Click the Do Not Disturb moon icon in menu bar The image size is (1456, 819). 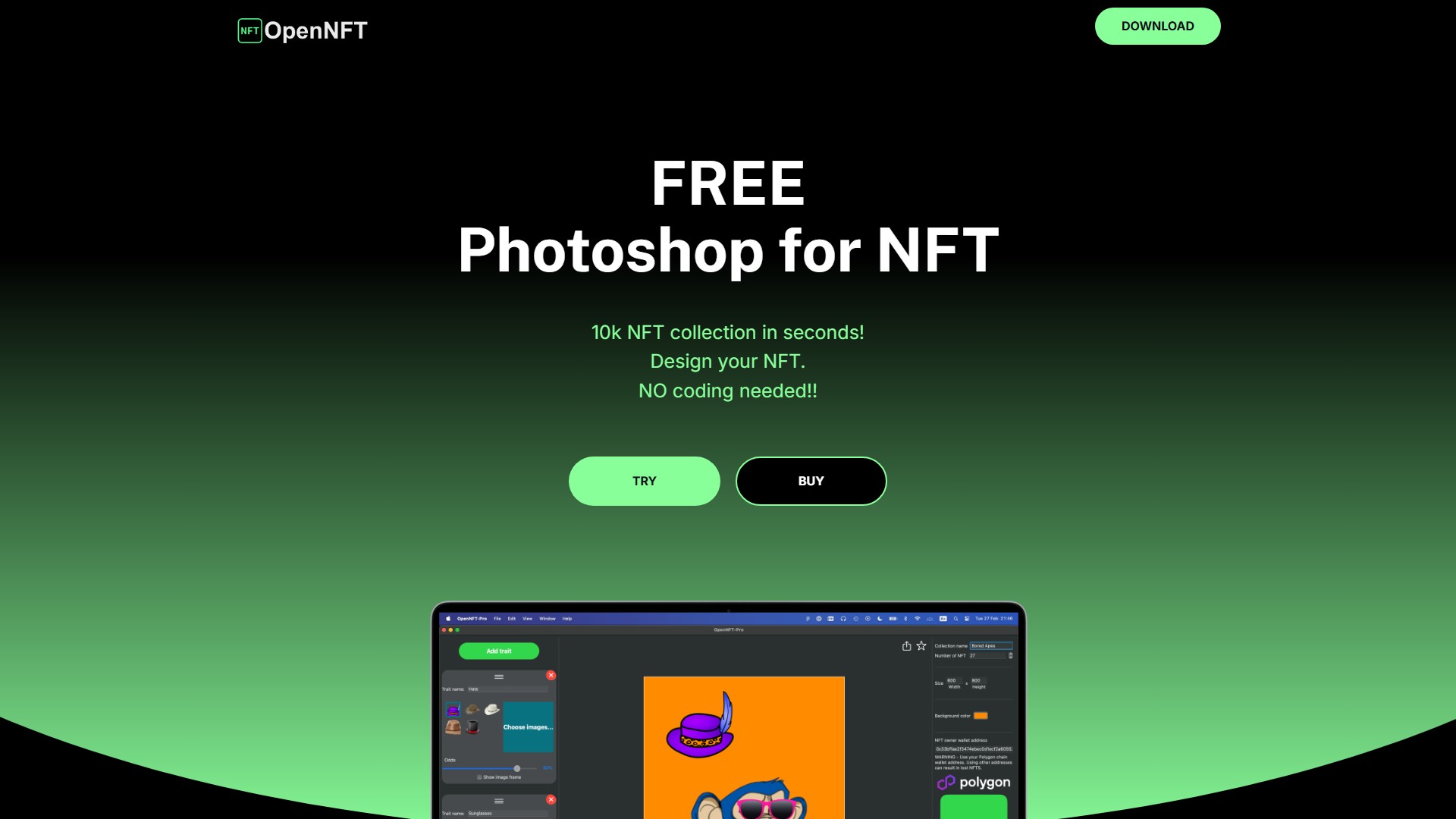[x=880, y=619]
